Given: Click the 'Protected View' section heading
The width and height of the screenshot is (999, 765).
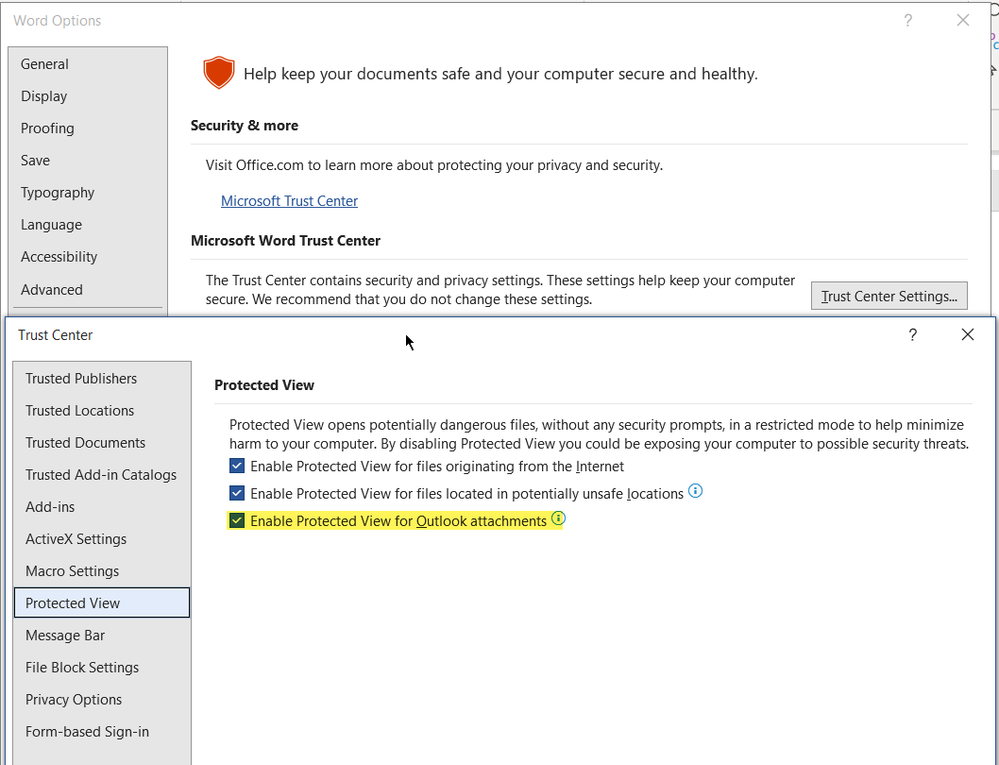Looking at the screenshot, I should [264, 385].
